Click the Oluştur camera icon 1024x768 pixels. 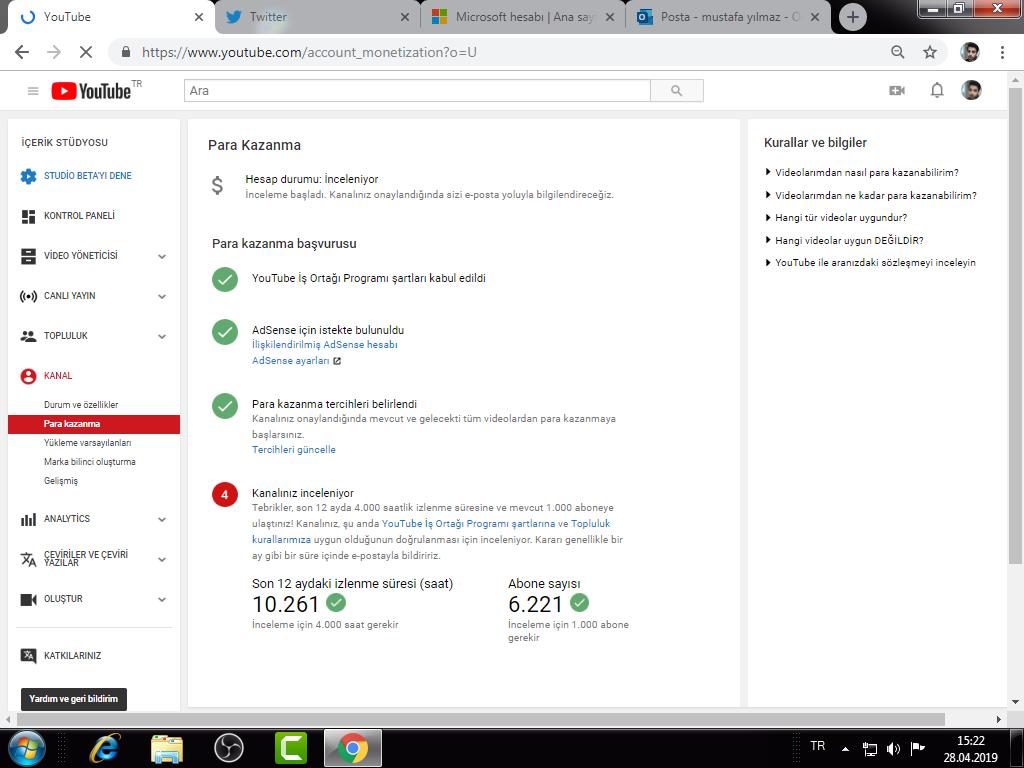28,600
